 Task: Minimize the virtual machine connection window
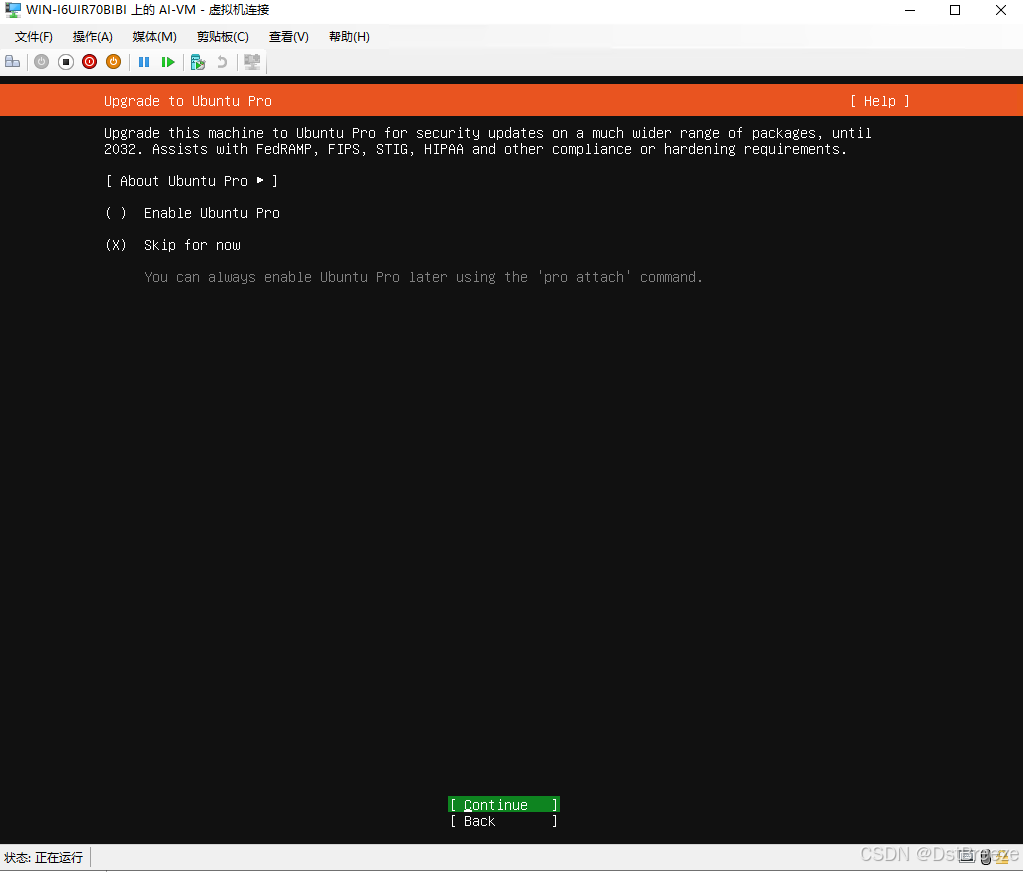coord(910,10)
